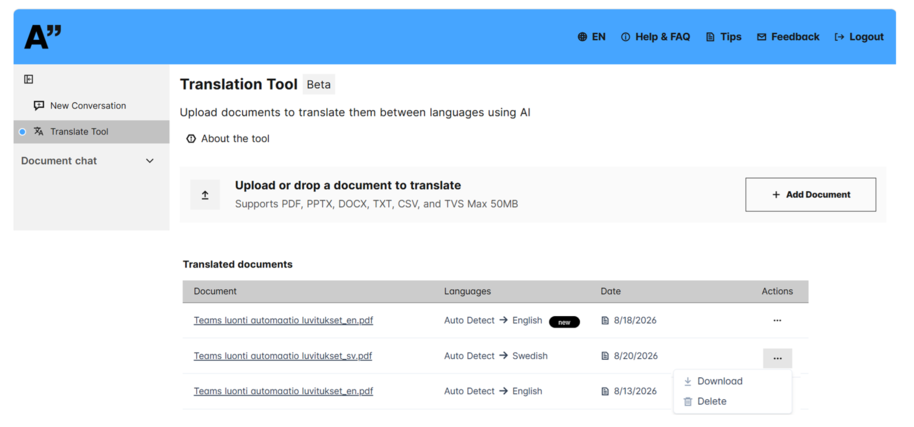The width and height of the screenshot is (914, 427).
Task: Open the Feedback link
Action: click(x=788, y=37)
